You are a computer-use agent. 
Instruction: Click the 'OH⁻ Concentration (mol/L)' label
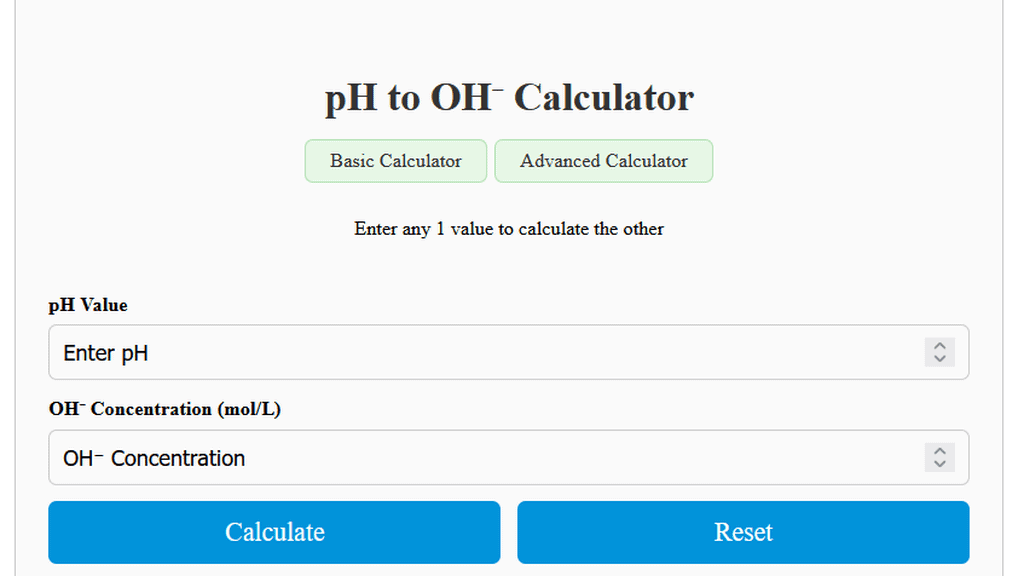click(165, 409)
